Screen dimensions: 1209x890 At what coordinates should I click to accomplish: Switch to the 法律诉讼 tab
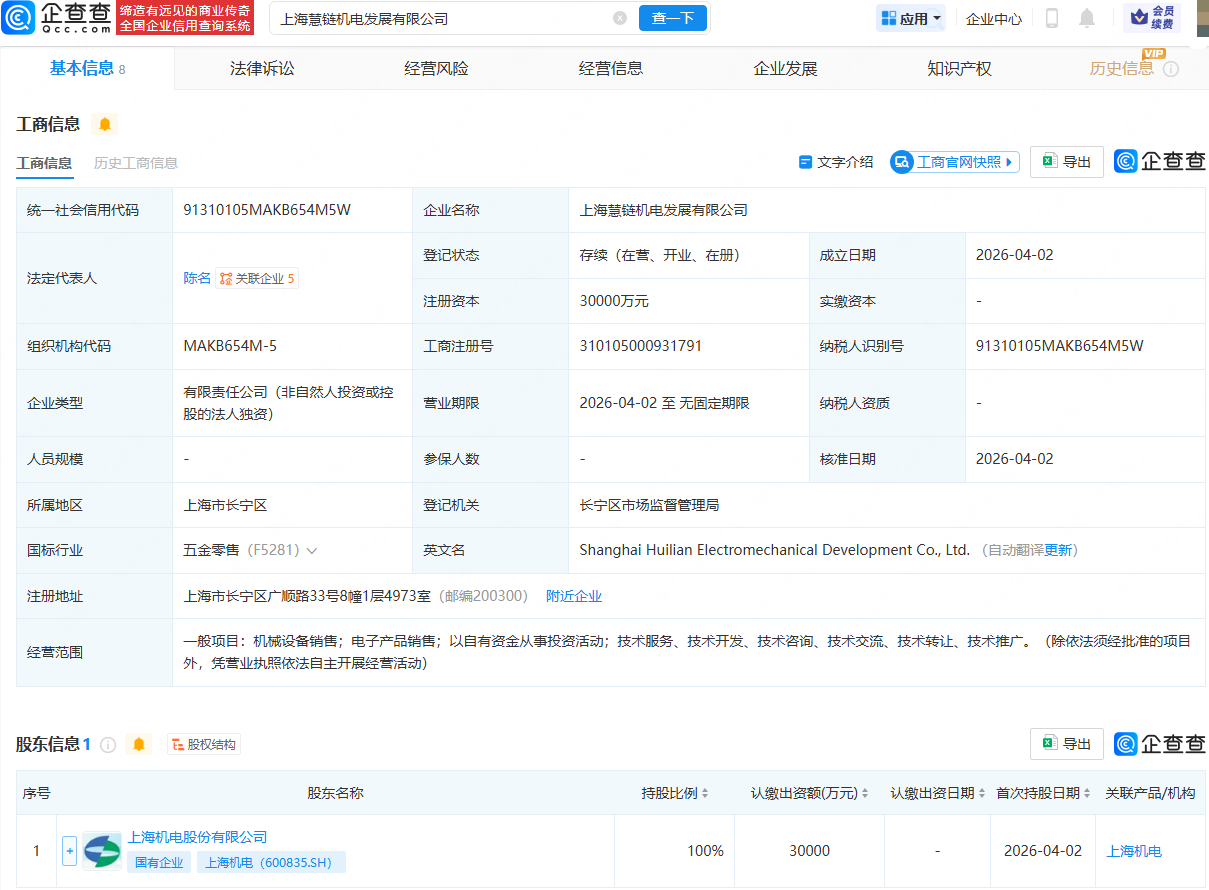(261, 67)
